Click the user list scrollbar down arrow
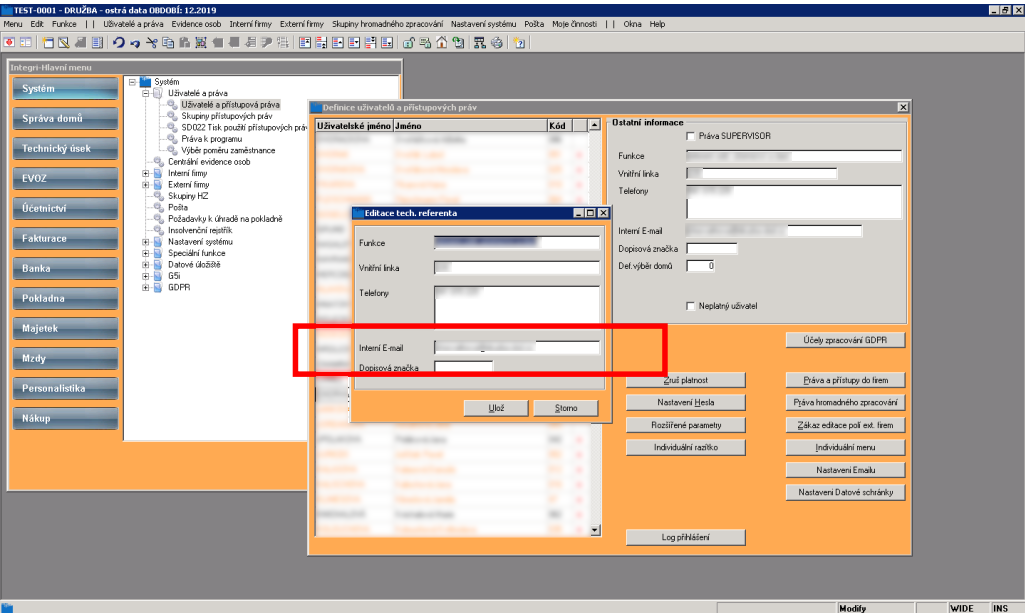The height and width of the screenshot is (613, 1025). [595, 530]
